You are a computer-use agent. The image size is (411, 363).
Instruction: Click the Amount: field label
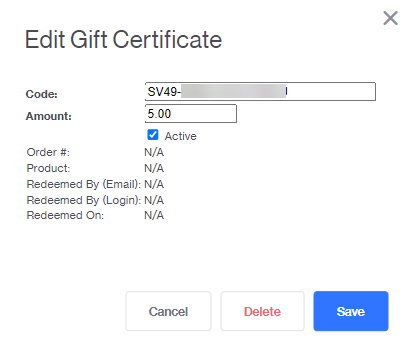pyautogui.click(x=49, y=116)
